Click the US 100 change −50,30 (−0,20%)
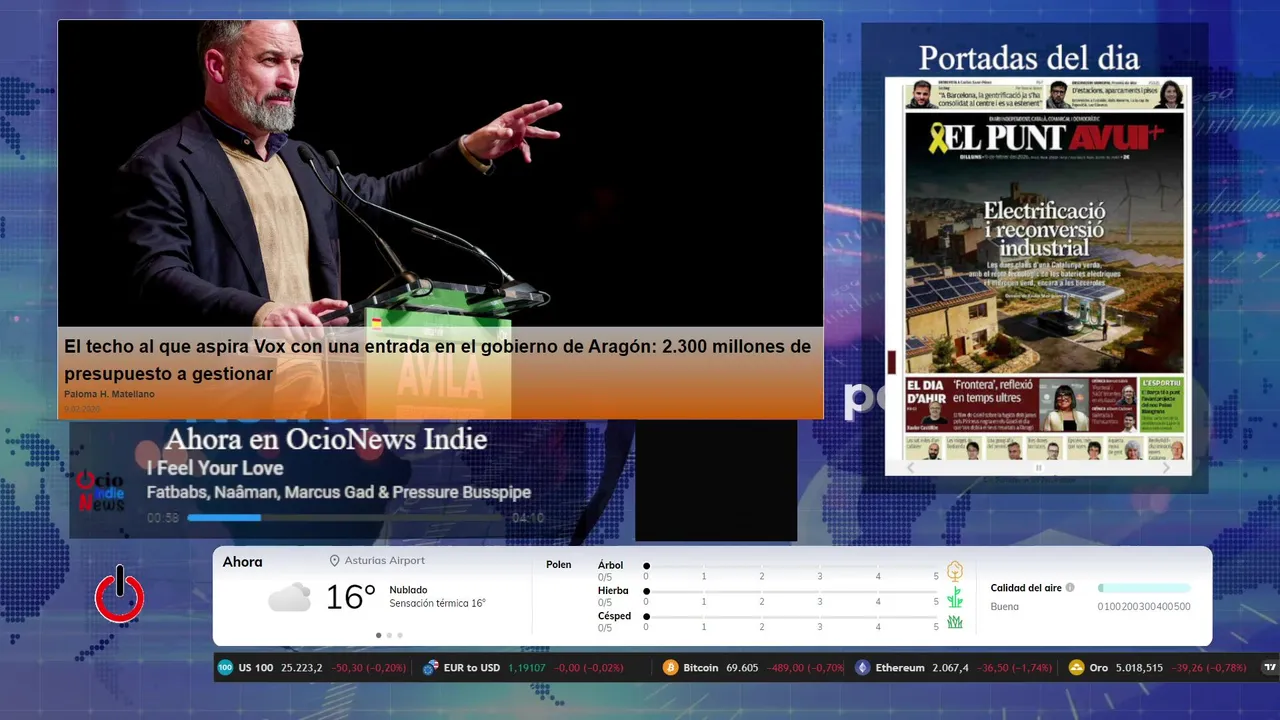This screenshot has width=1280, height=720. click(369, 667)
